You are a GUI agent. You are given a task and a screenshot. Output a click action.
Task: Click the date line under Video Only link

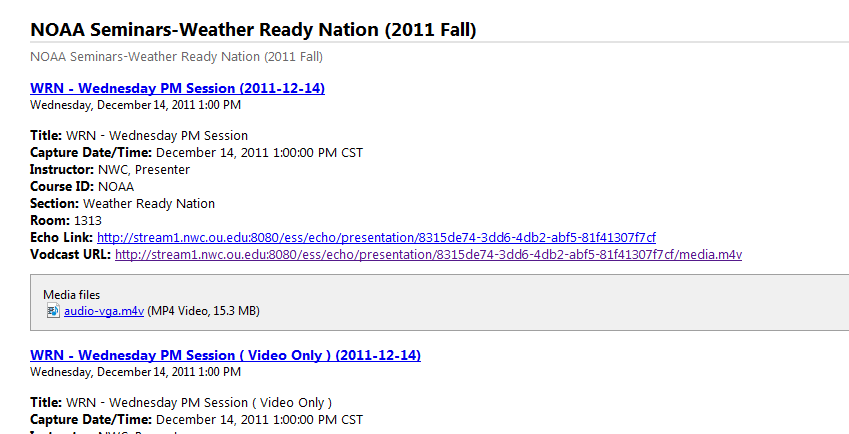[x=135, y=372]
